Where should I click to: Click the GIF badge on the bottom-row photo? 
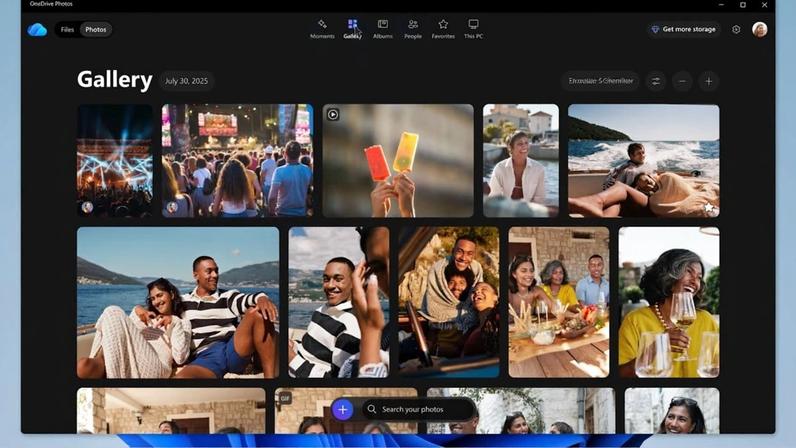[285, 398]
